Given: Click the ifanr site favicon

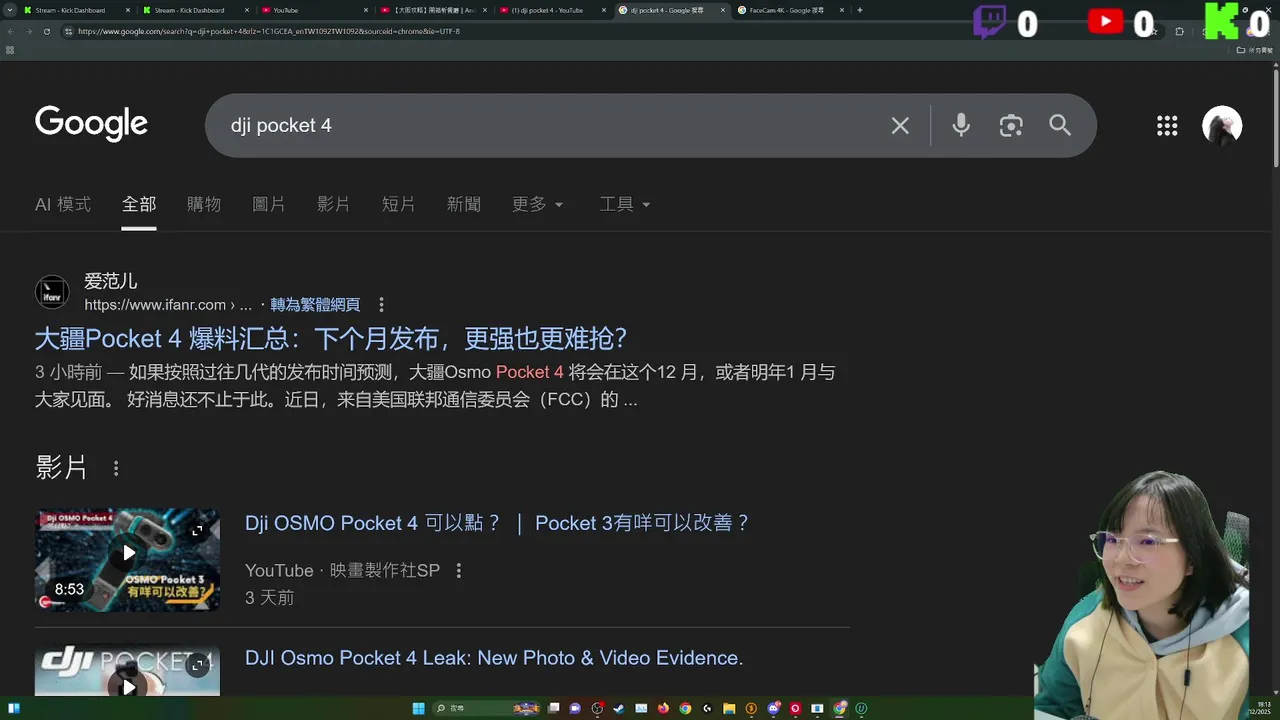Looking at the screenshot, I should click(x=52, y=292).
